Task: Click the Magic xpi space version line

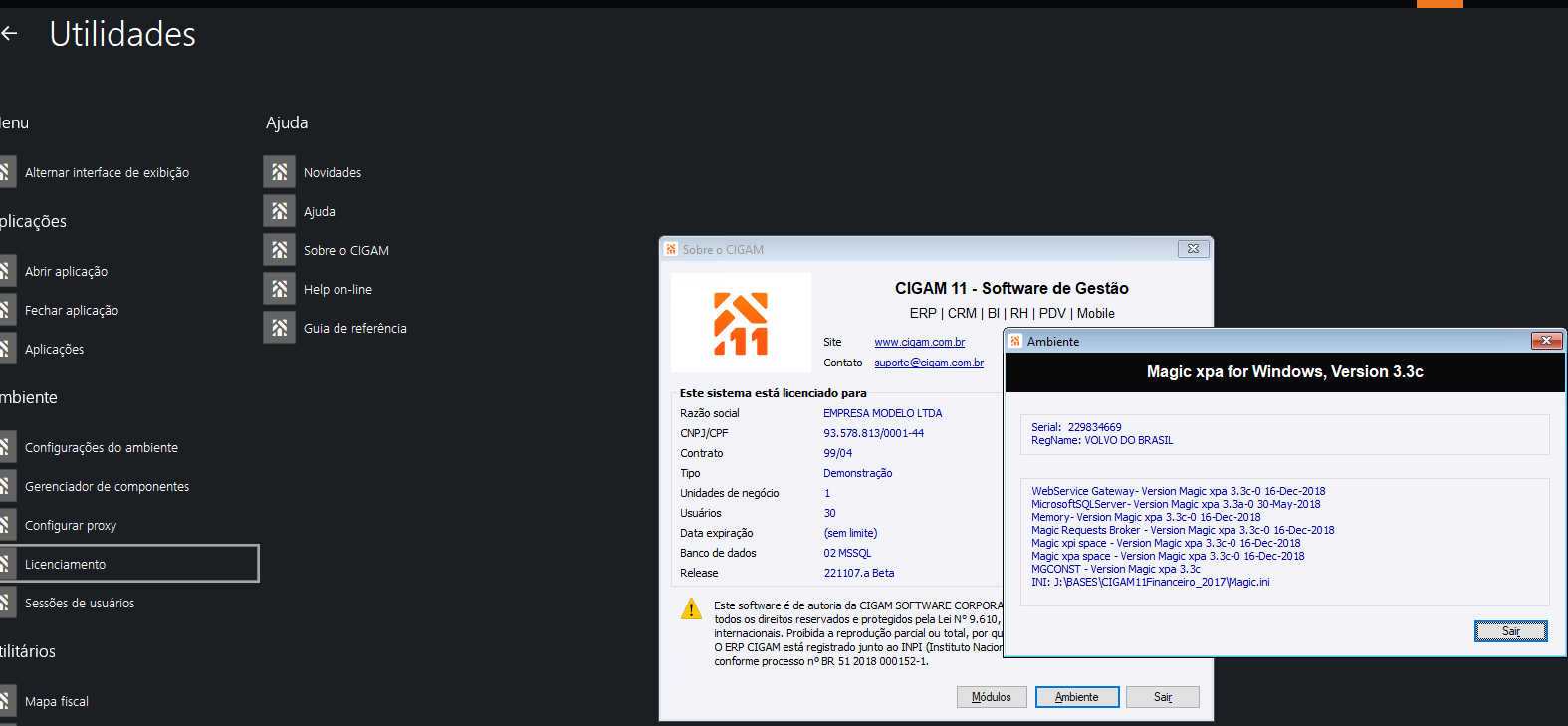Action: [x=1166, y=543]
